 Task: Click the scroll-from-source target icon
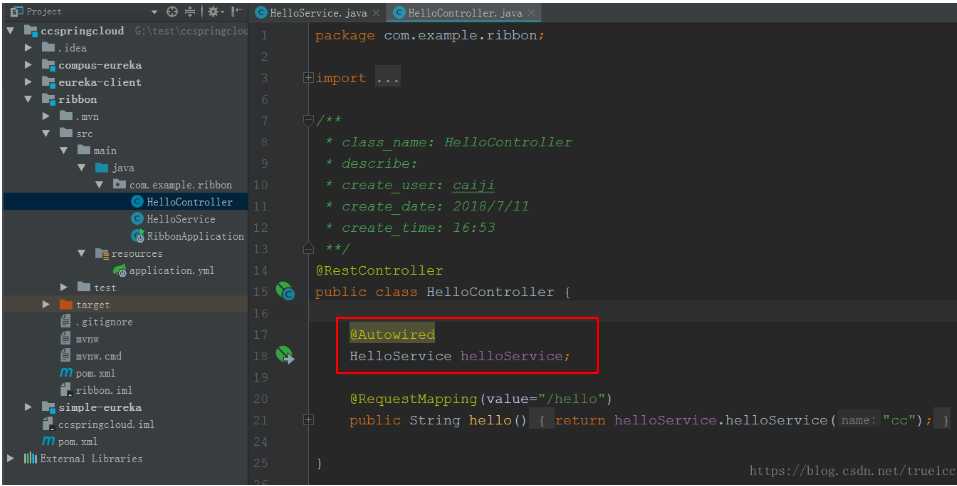[x=173, y=12]
